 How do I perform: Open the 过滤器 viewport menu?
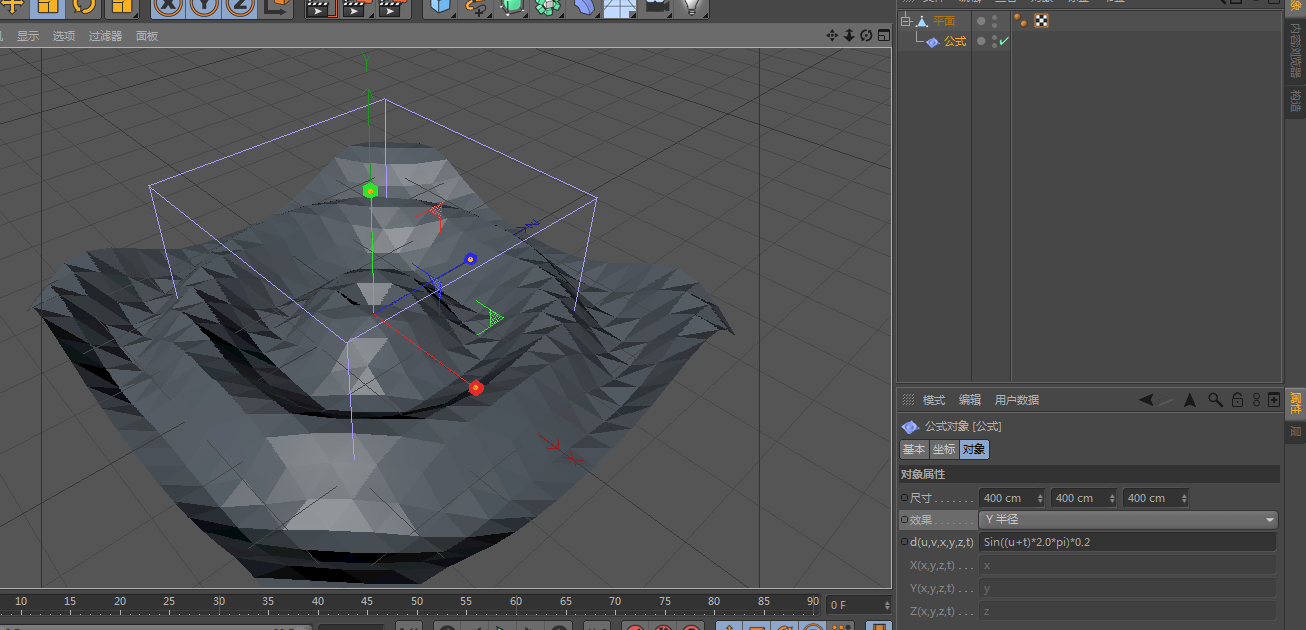(x=105, y=36)
